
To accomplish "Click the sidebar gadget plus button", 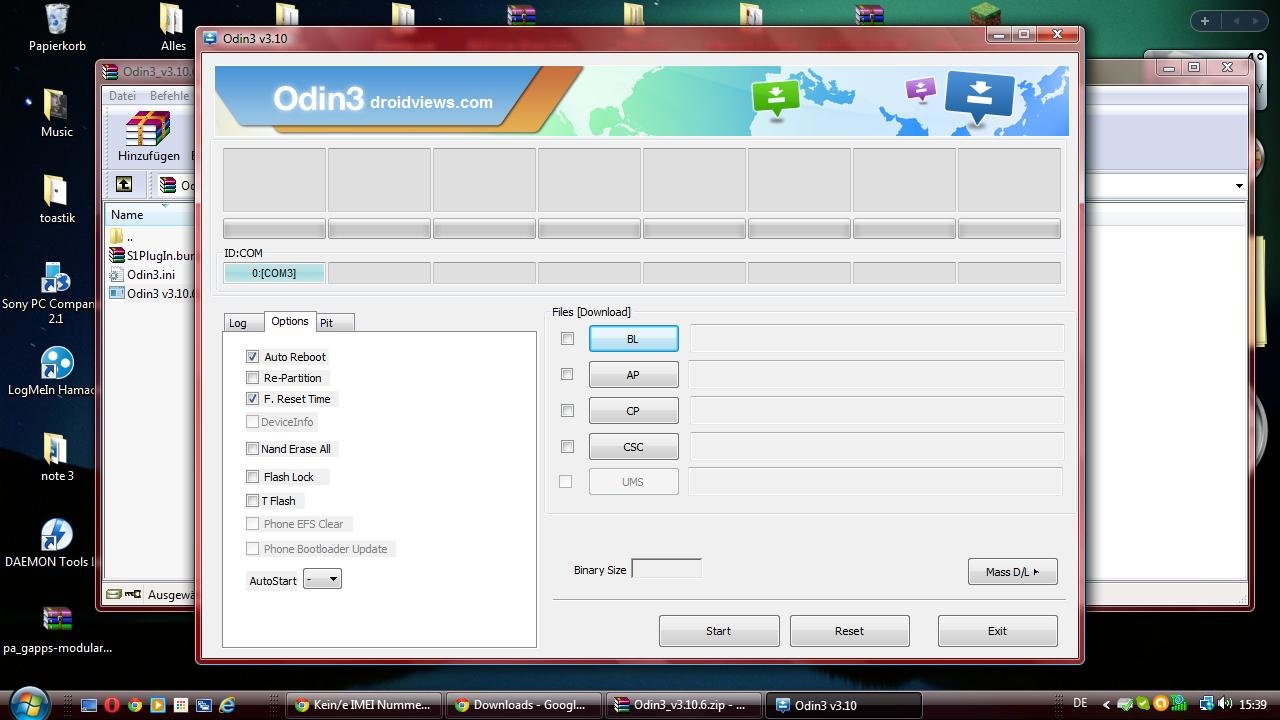I will (x=1205, y=21).
